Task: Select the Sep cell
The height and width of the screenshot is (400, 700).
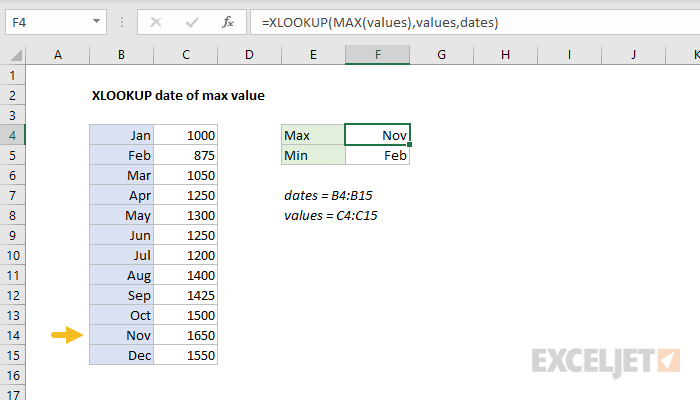Action: [121, 296]
